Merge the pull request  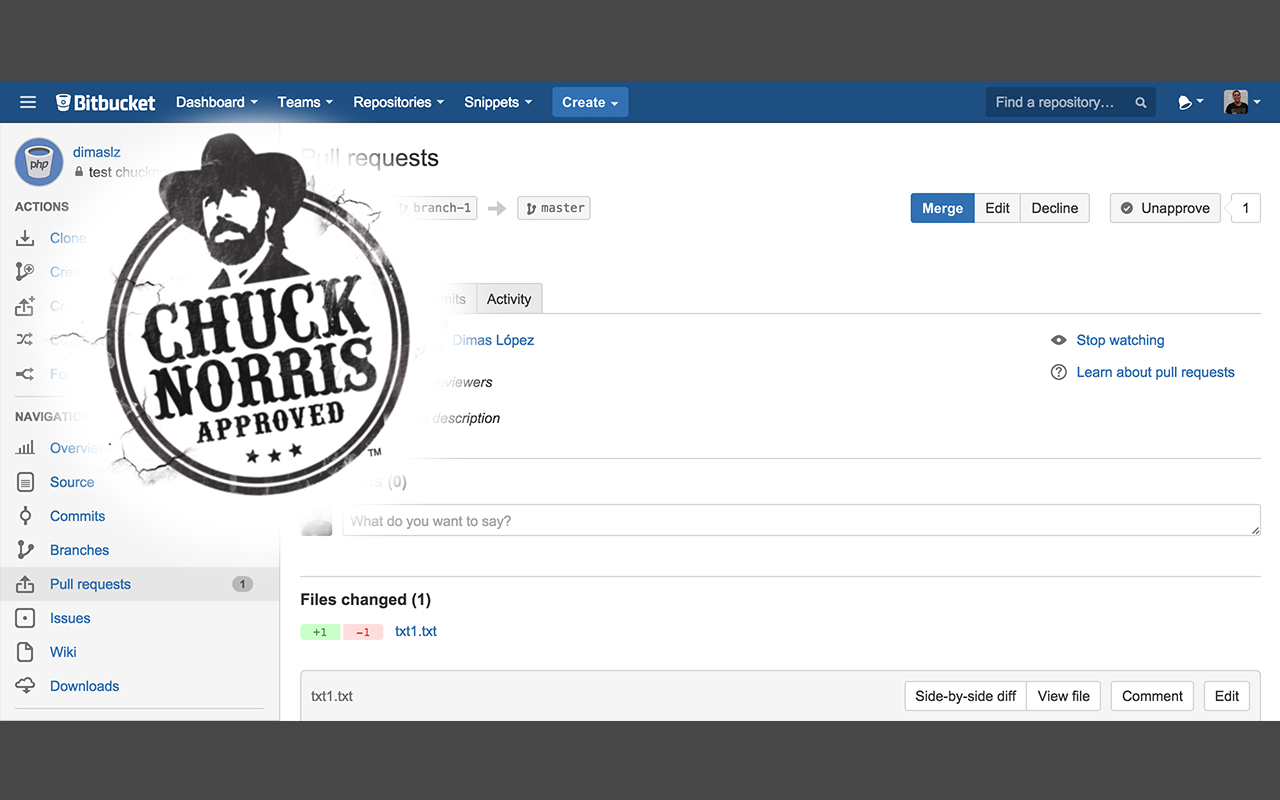(x=941, y=208)
